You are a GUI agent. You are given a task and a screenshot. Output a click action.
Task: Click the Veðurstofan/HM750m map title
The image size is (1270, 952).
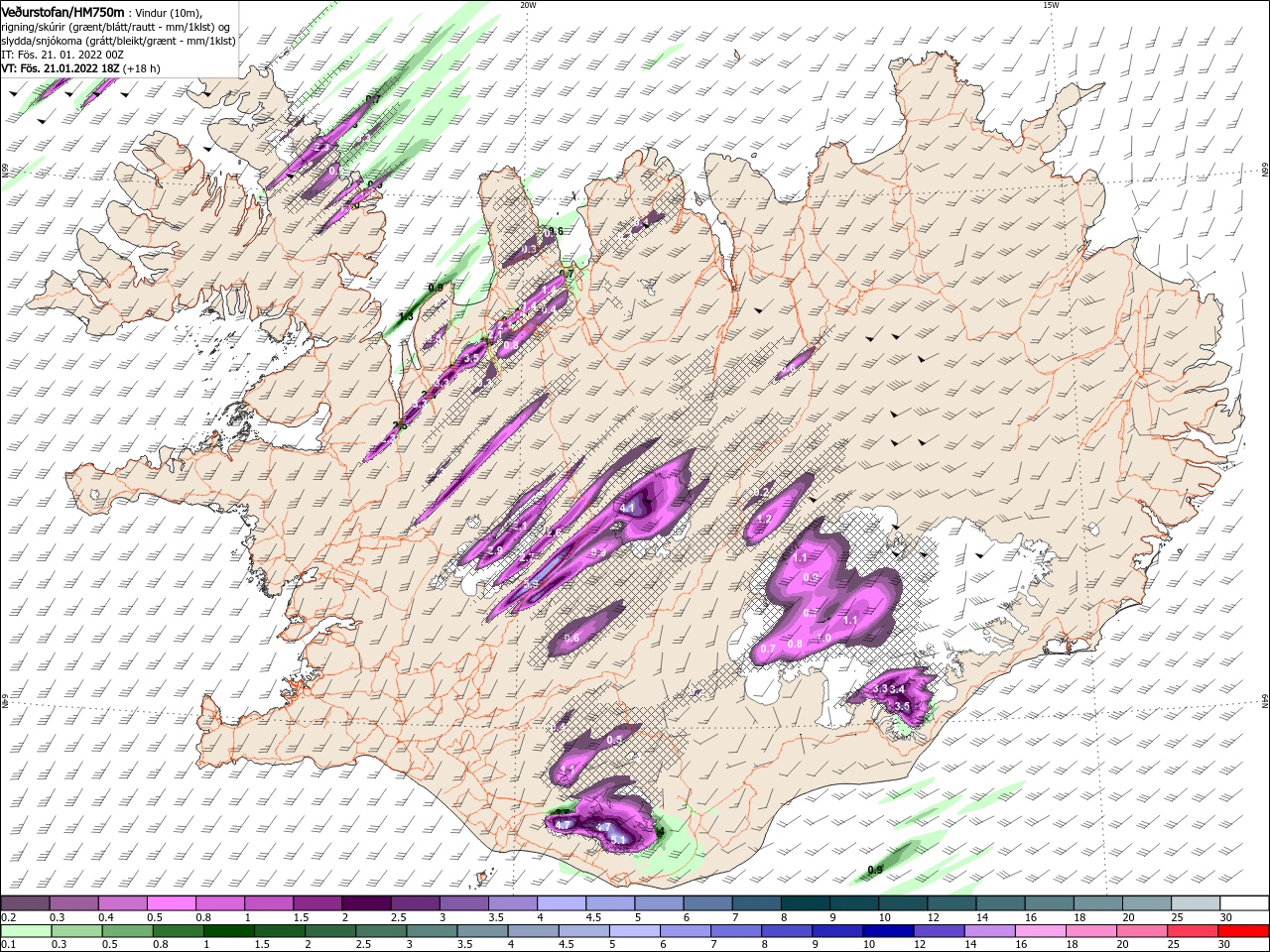click(x=63, y=12)
